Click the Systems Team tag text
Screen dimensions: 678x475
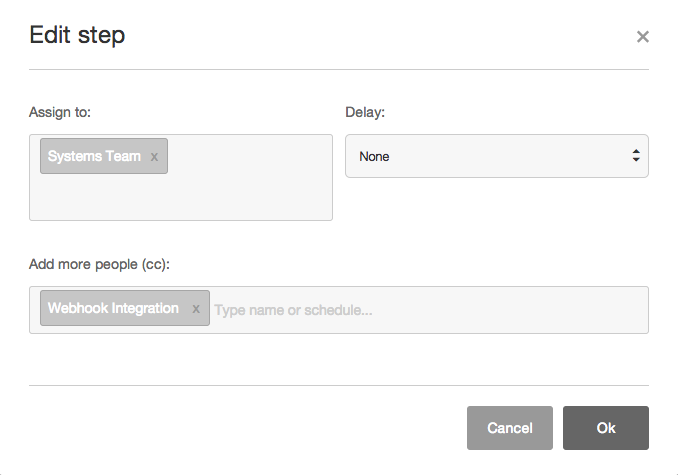click(94, 156)
